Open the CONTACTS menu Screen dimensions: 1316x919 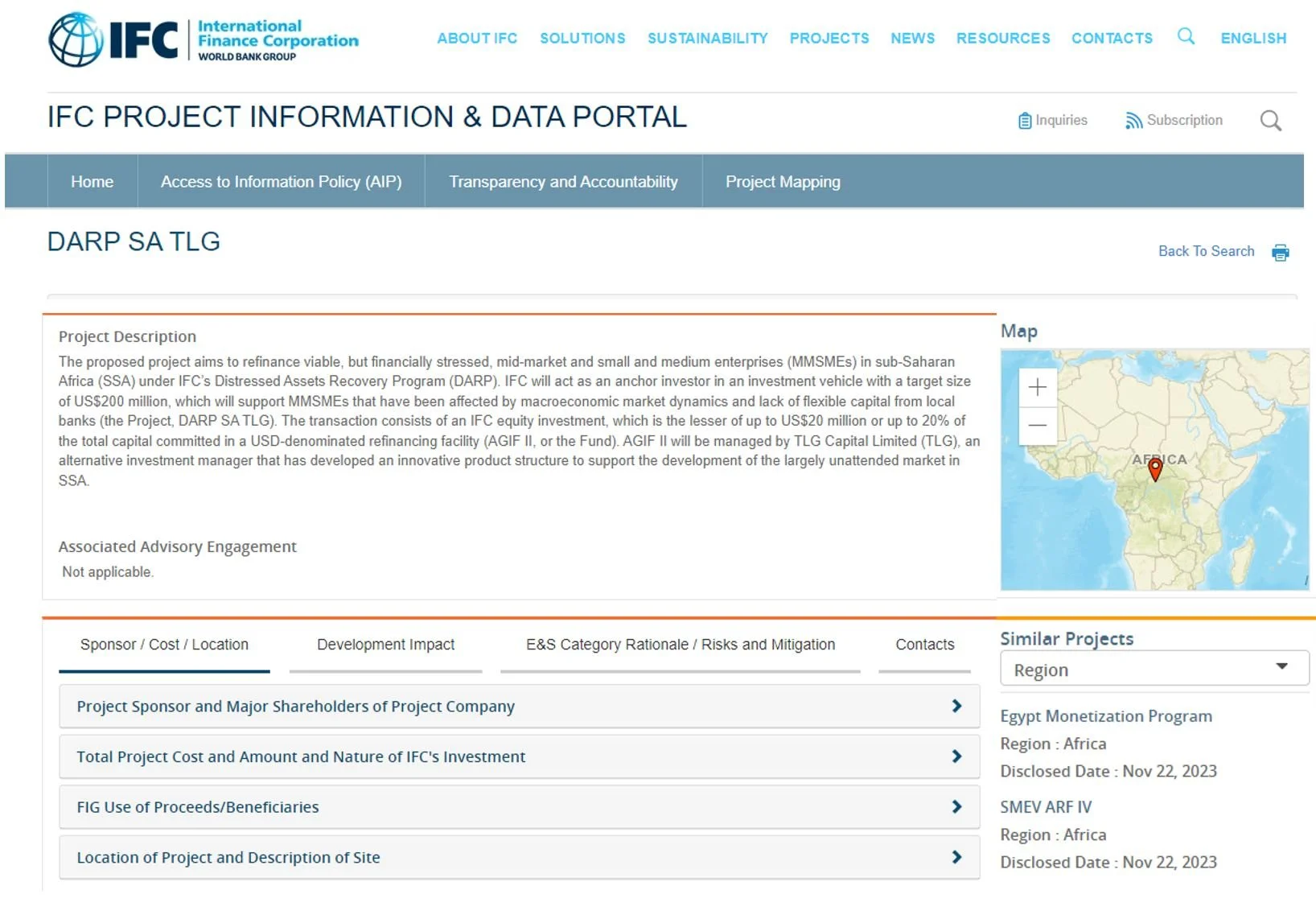(x=1112, y=38)
